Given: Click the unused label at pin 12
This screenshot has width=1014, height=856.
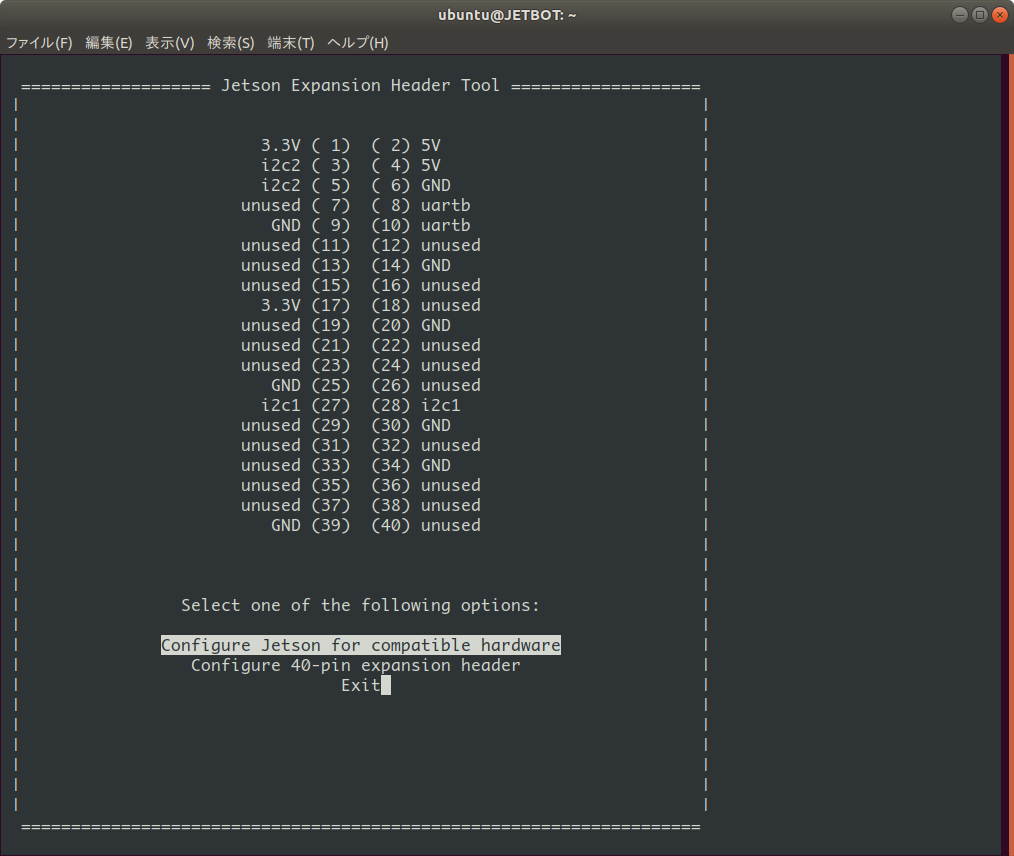Looking at the screenshot, I should [451, 246].
